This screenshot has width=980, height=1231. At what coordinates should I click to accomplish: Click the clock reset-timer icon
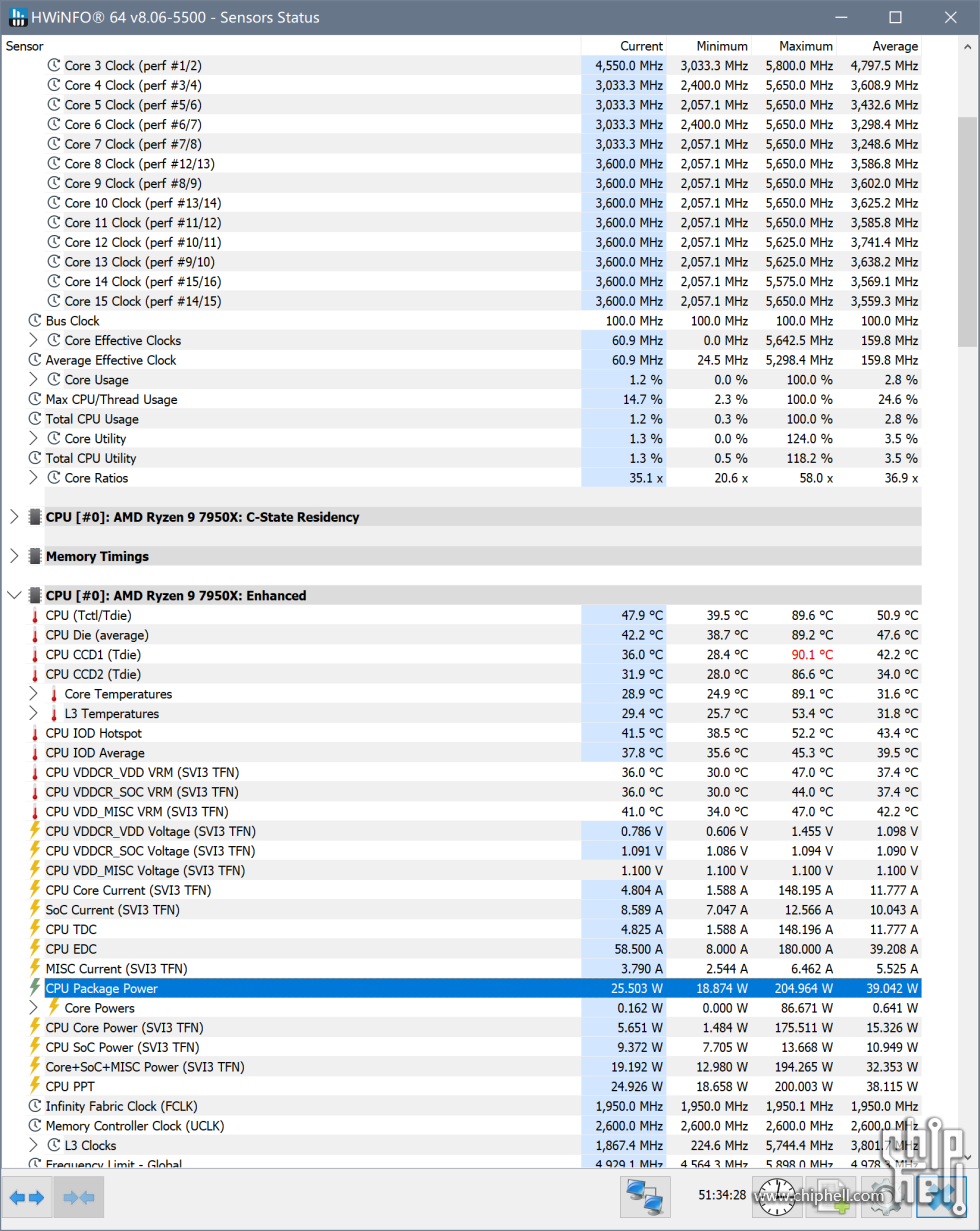[776, 1196]
